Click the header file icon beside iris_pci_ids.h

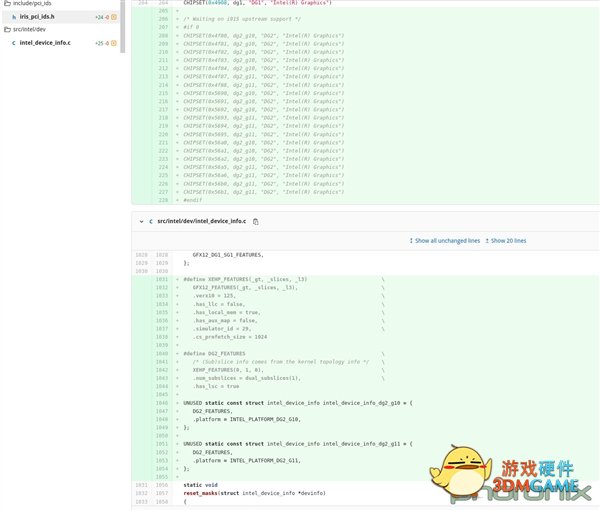click(x=14, y=17)
